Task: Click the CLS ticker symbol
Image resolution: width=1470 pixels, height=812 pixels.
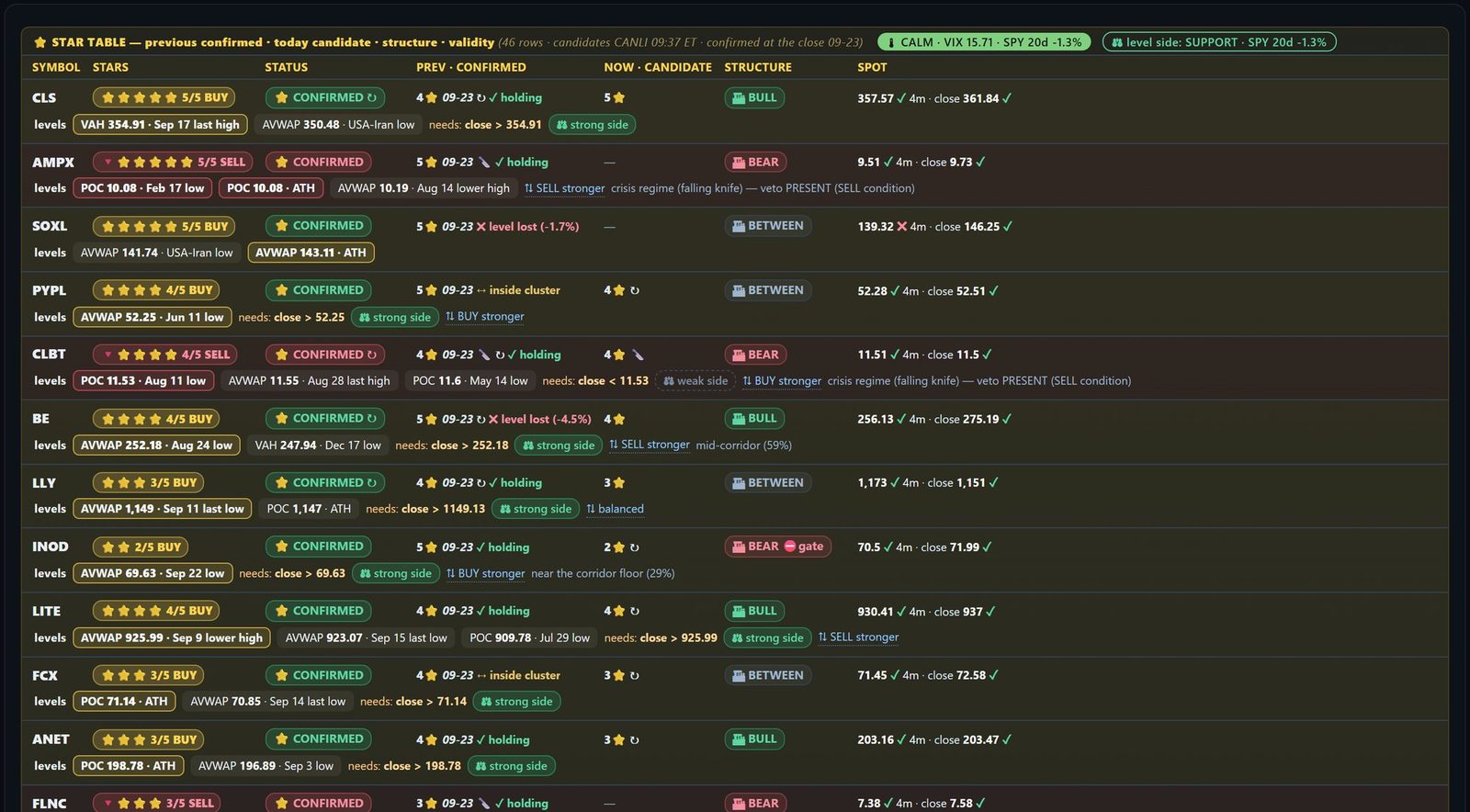Action: tap(44, 97)
